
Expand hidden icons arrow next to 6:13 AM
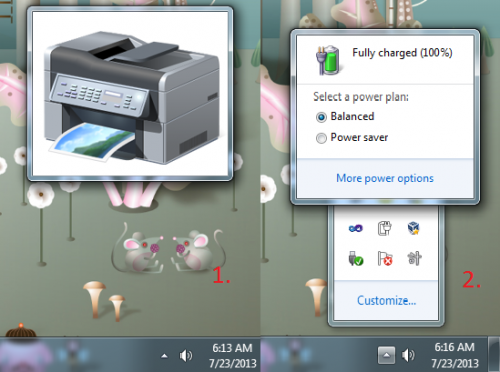point(164,356)
